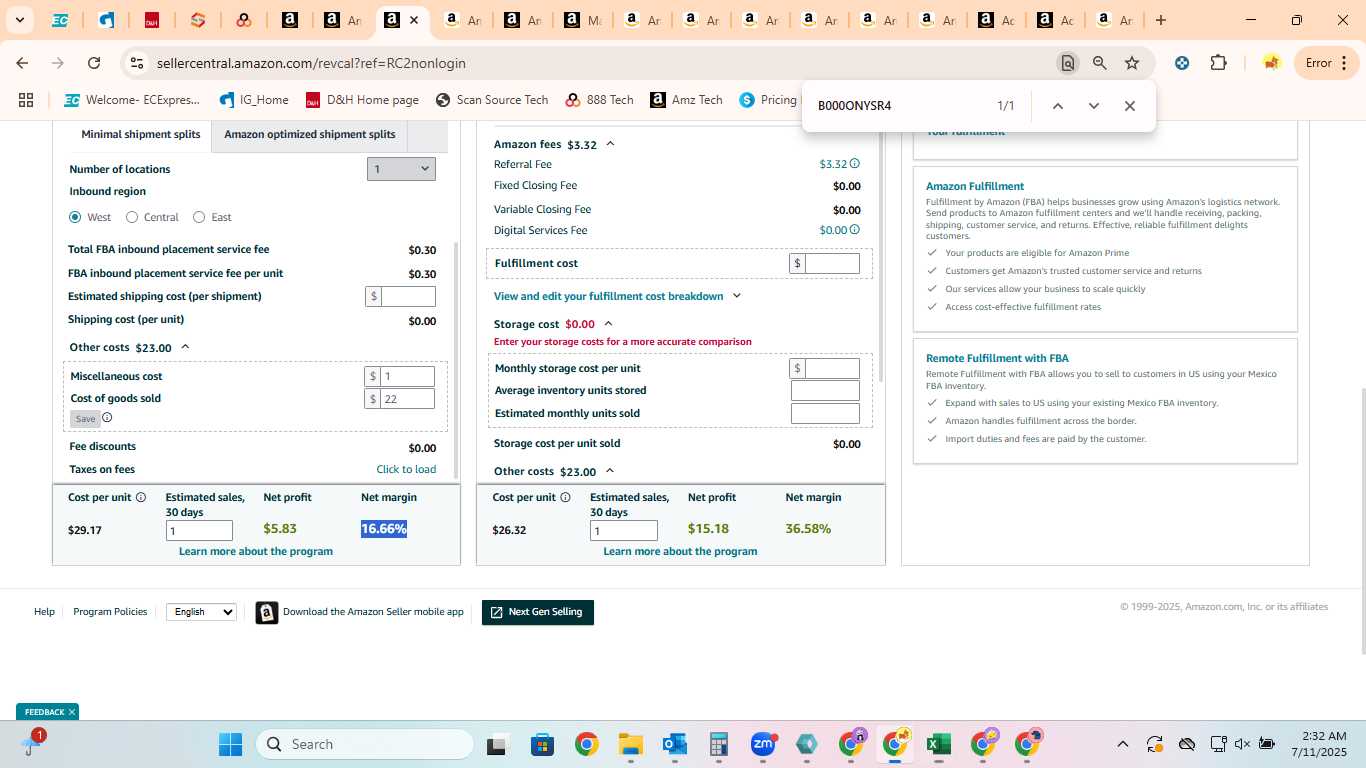Click the site information icon in address bar
The height and width of the screenshot is (768, 1366).
(136, 63)
